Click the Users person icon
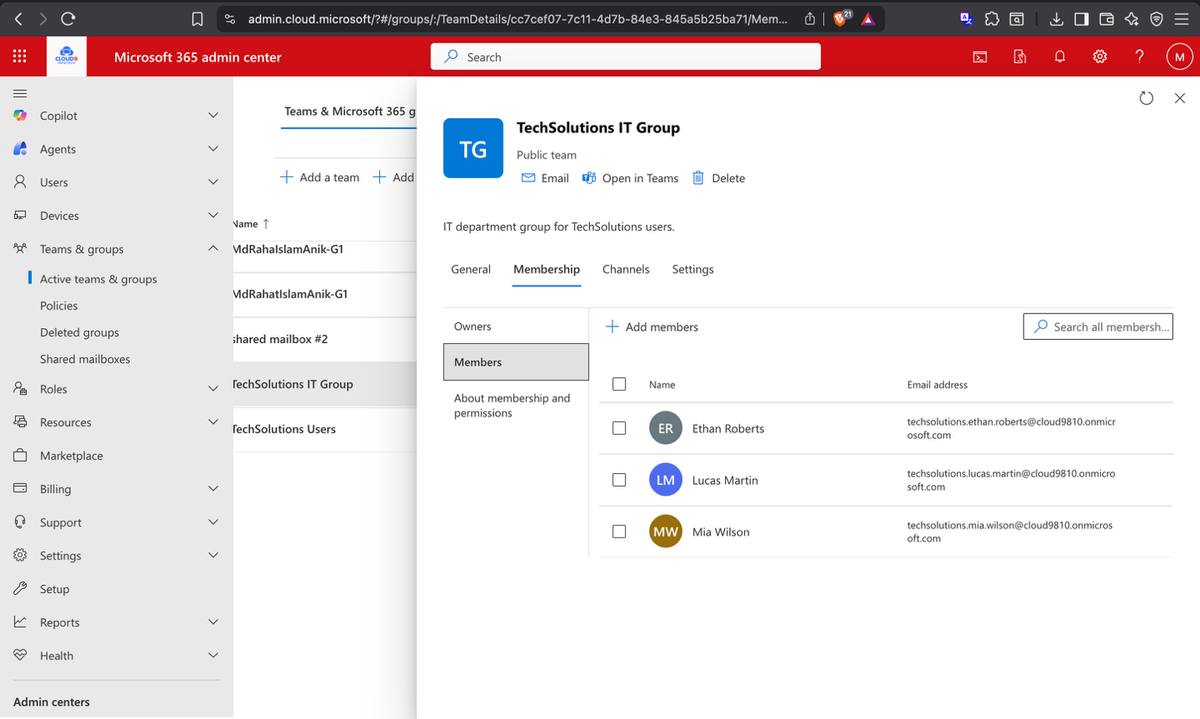1200x719 pixels. (20, 182)
